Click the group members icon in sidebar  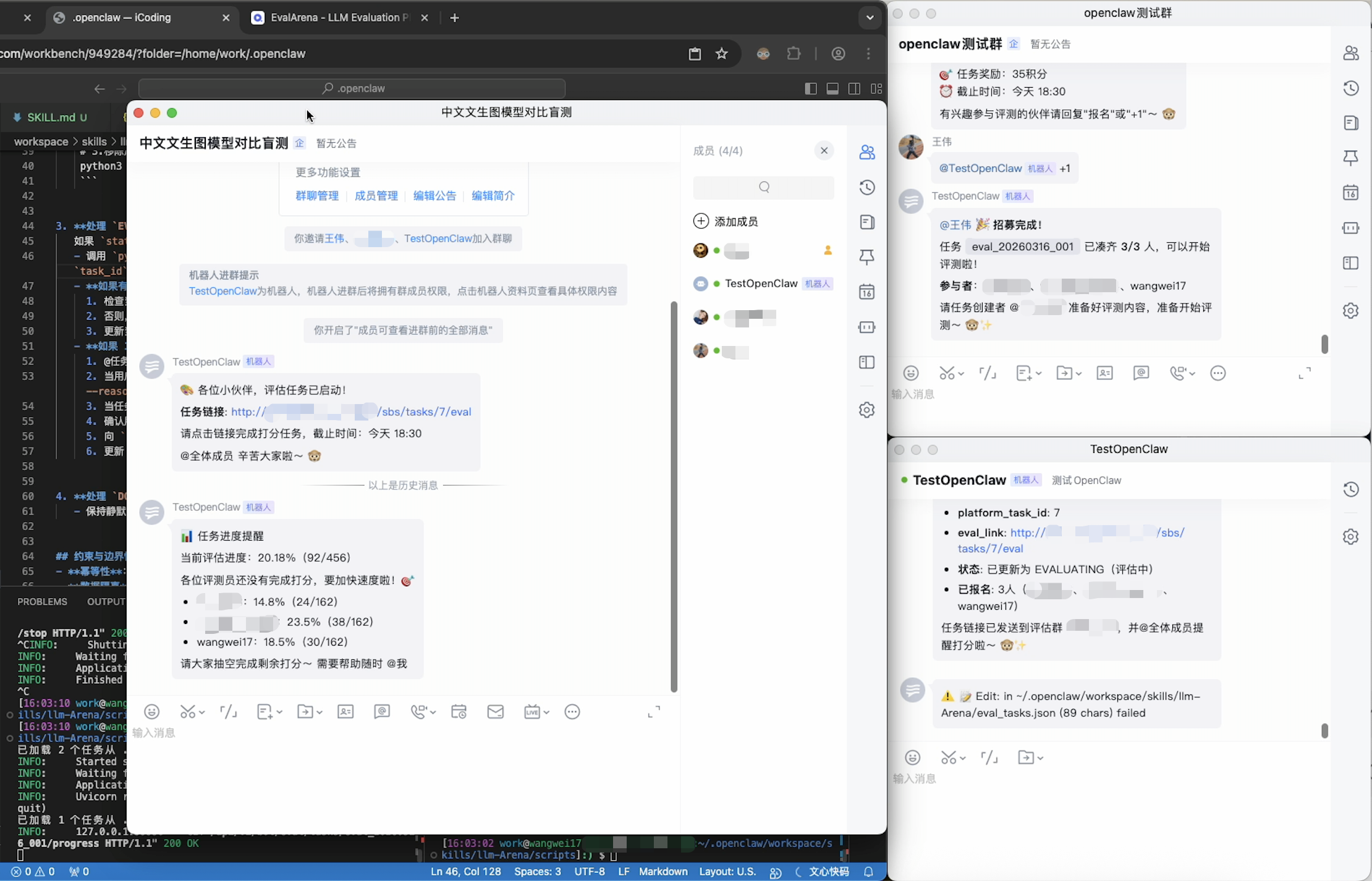tap(867, 152)
